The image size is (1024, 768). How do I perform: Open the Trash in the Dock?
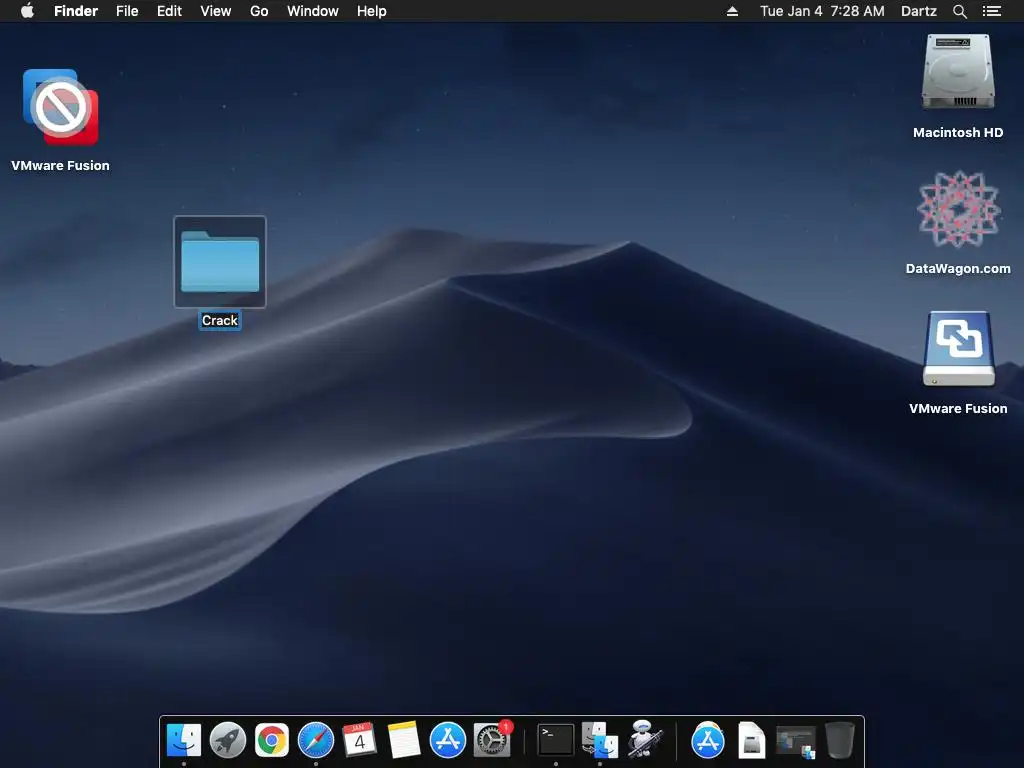[x=840, y=740]
